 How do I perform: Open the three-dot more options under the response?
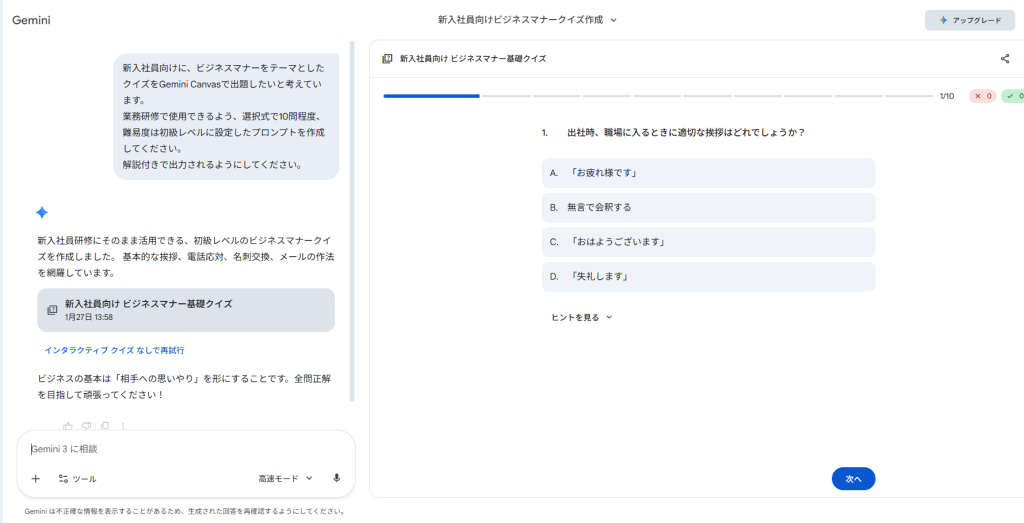tap(123, 426)
